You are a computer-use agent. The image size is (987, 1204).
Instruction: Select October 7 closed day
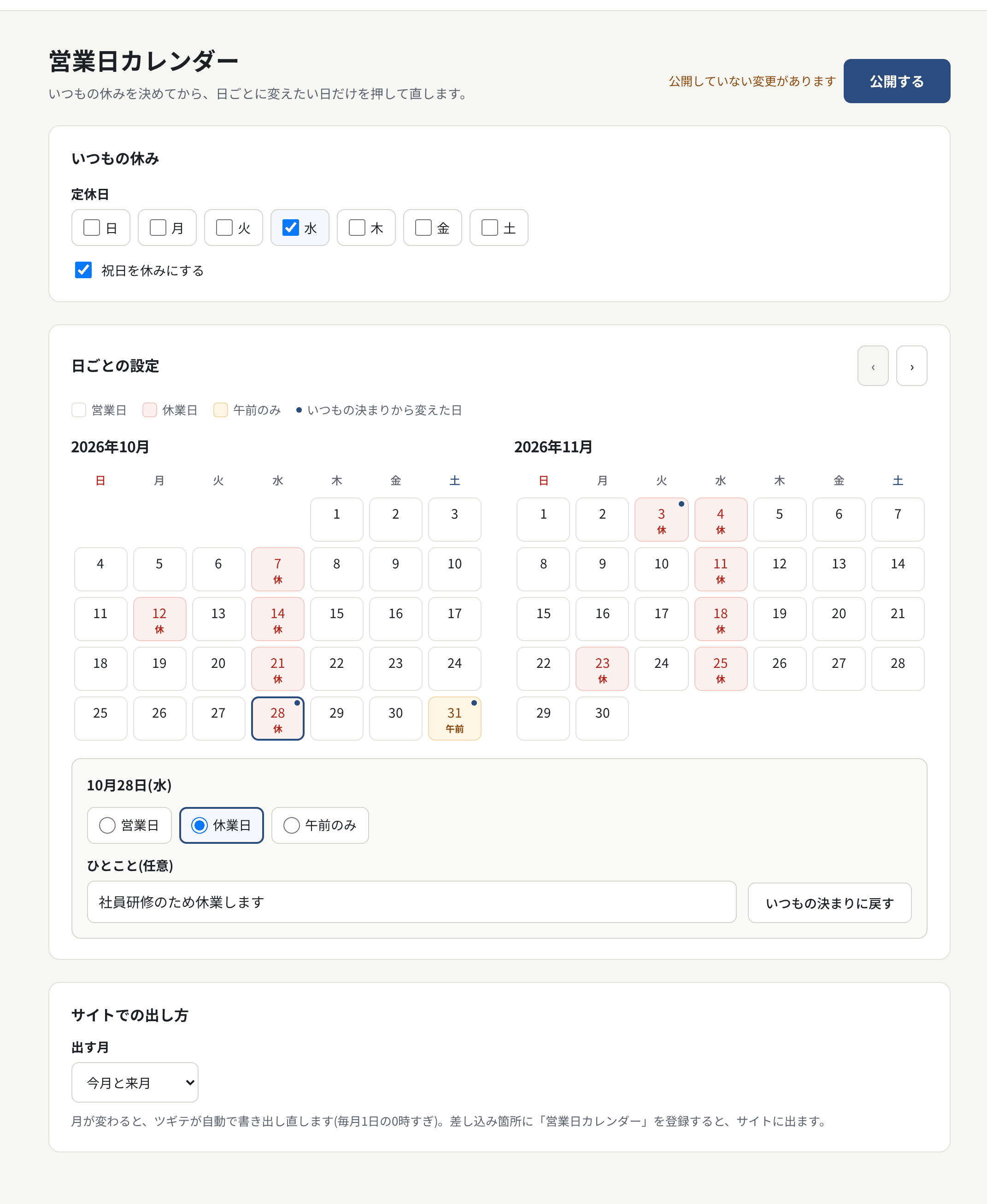tap(277, 569)
